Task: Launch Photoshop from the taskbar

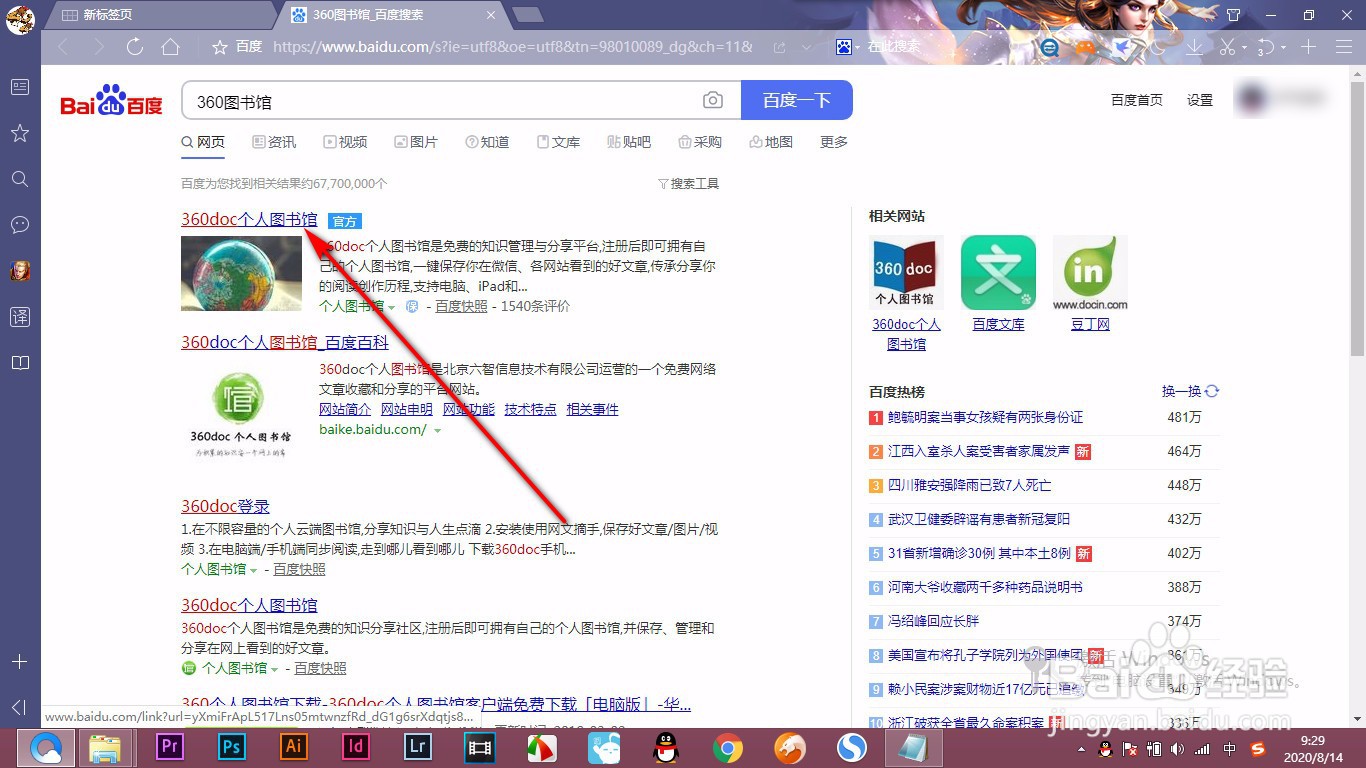Action: [x=231, y=747]
